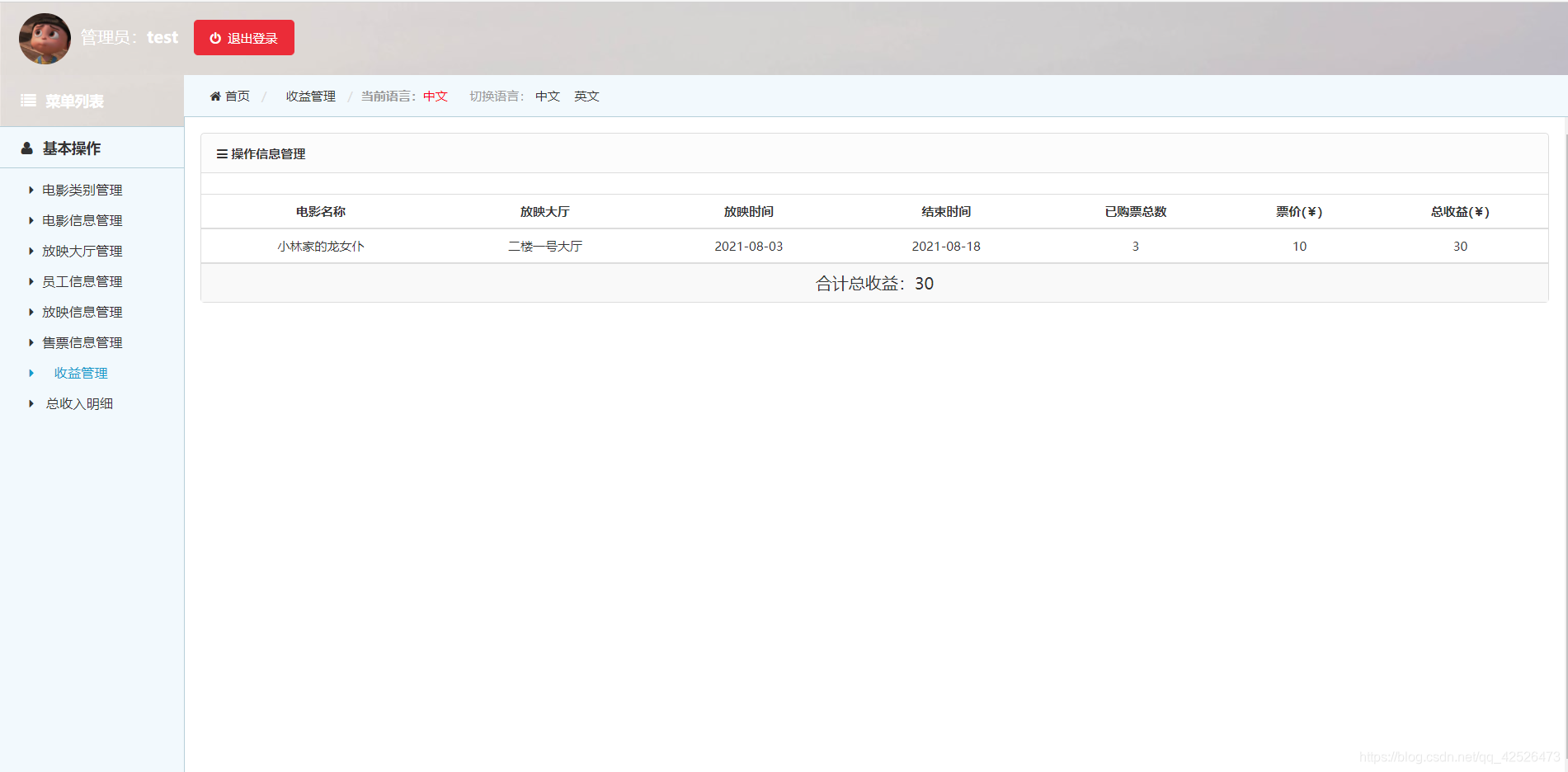The width and height of the screenshot is (1568, 772).
Task: Click the 已购票总数 column header
Action: pyautogui.click(x=1136, y=212)
